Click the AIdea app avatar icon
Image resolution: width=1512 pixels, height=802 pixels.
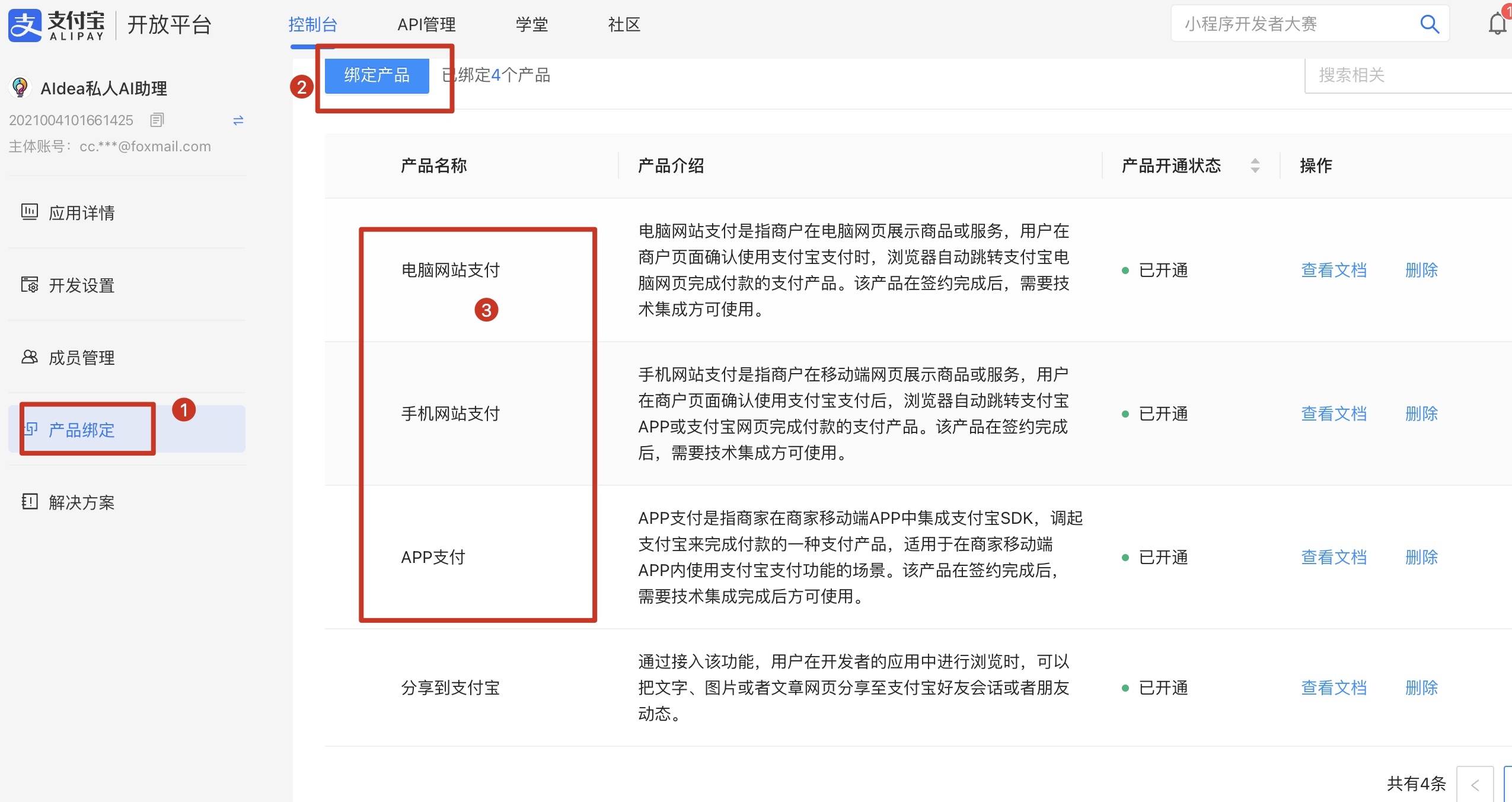(x=20, y=88)
